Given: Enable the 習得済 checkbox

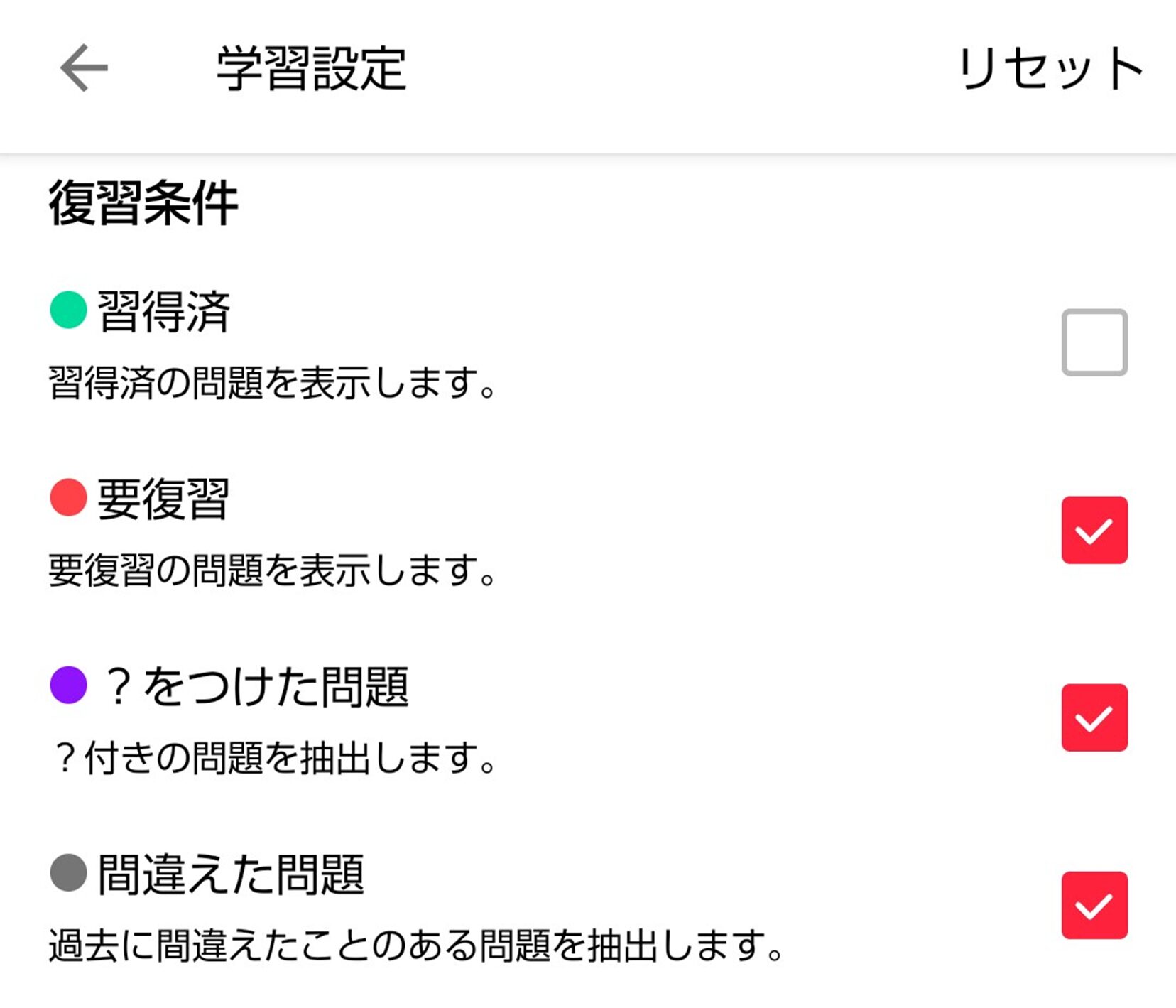Looking at the screenshot, I should (x=1094, y=341).
